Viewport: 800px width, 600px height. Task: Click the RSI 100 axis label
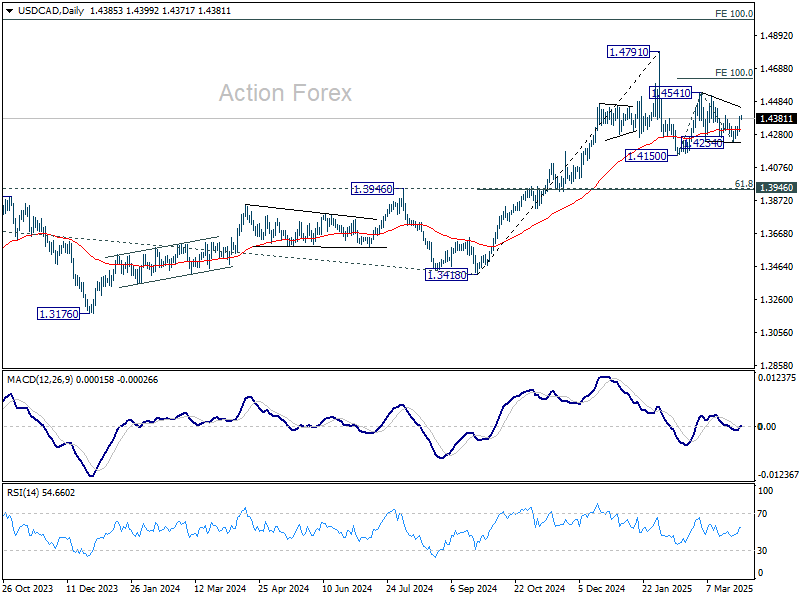pos(766,491)
